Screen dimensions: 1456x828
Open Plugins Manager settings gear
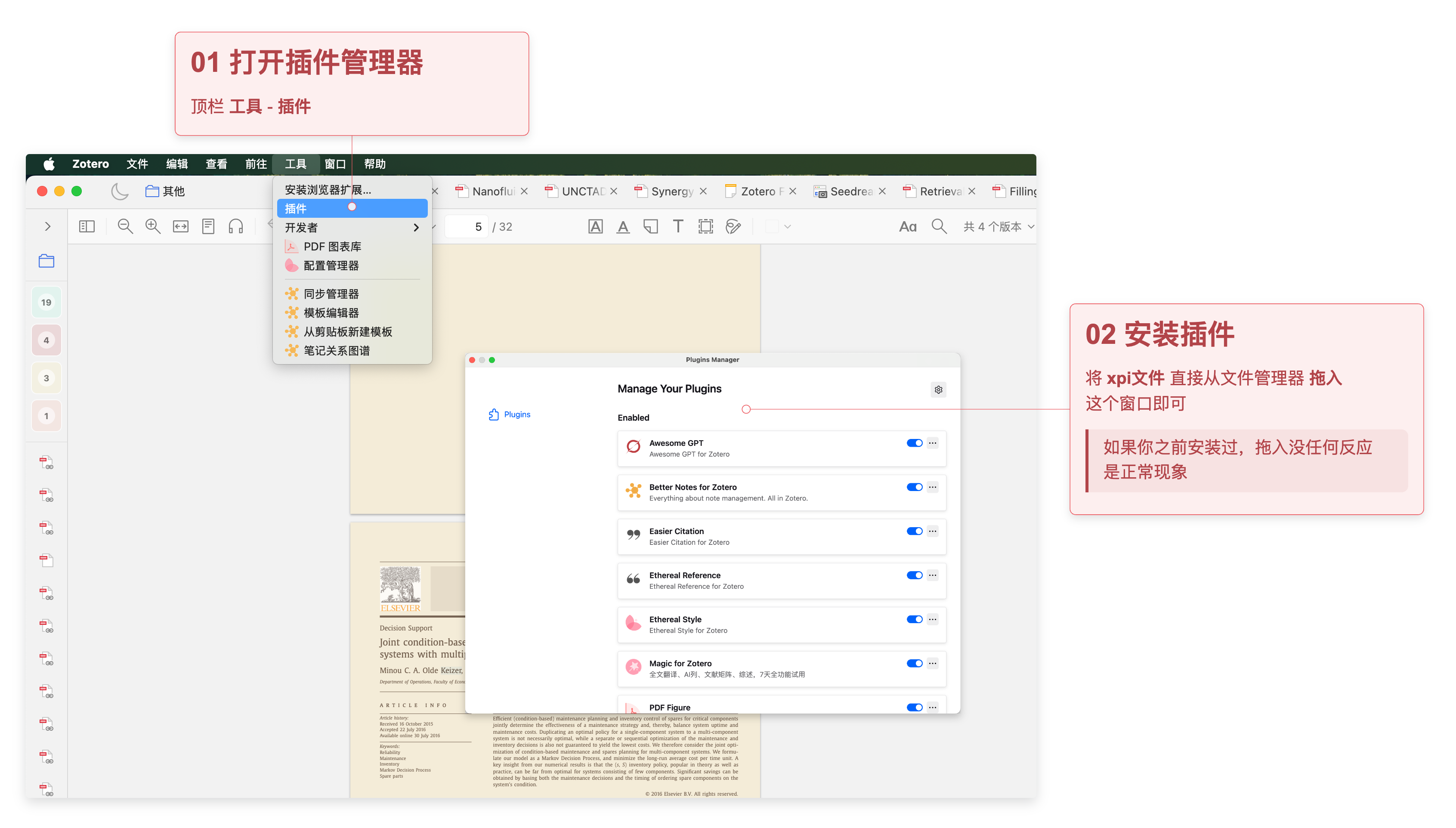939,389
